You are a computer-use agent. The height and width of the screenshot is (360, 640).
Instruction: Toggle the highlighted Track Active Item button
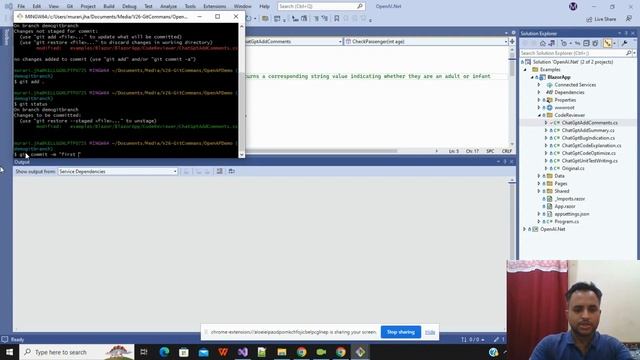tap(607, 43)
